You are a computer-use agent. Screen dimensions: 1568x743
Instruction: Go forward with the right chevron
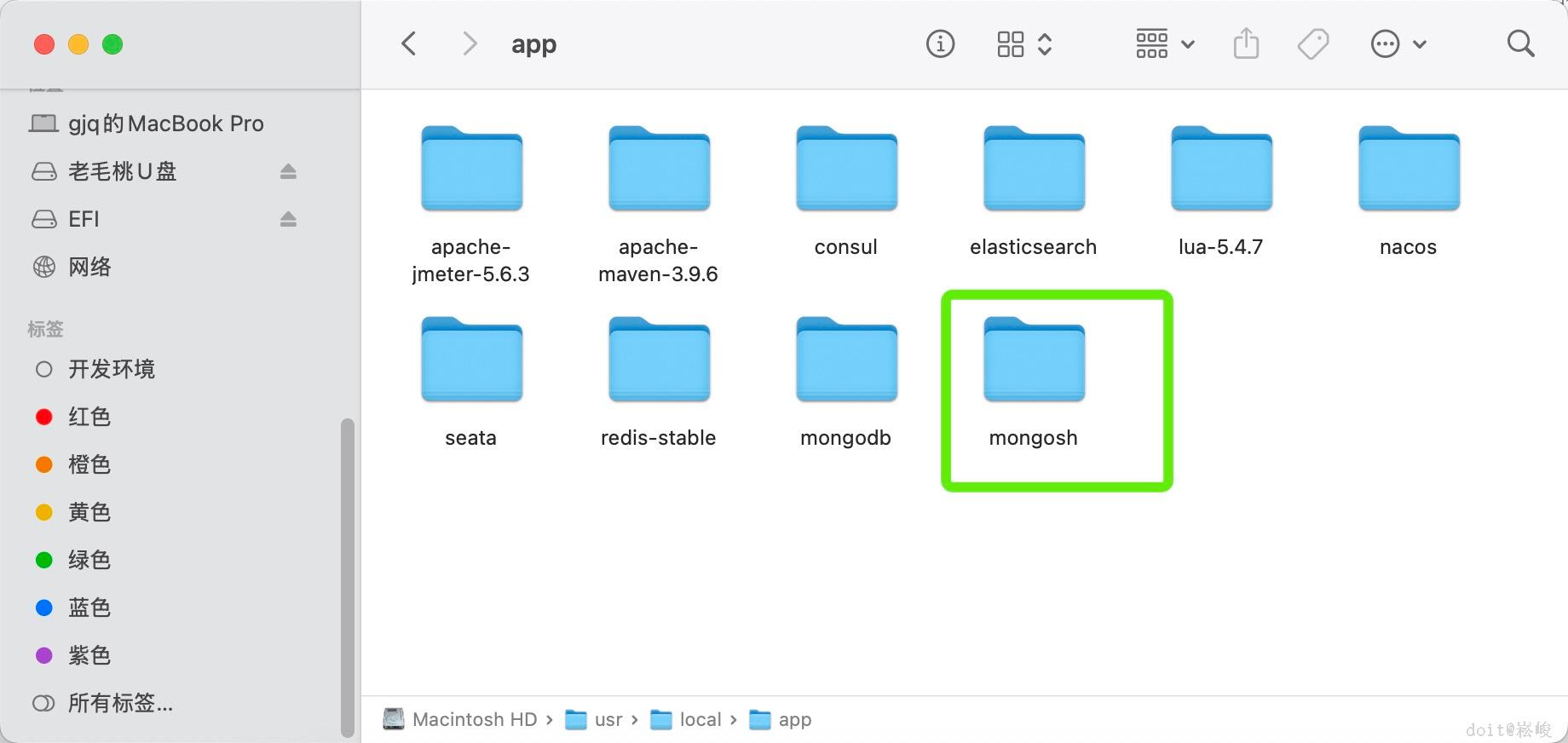click(x=469, y=43)
